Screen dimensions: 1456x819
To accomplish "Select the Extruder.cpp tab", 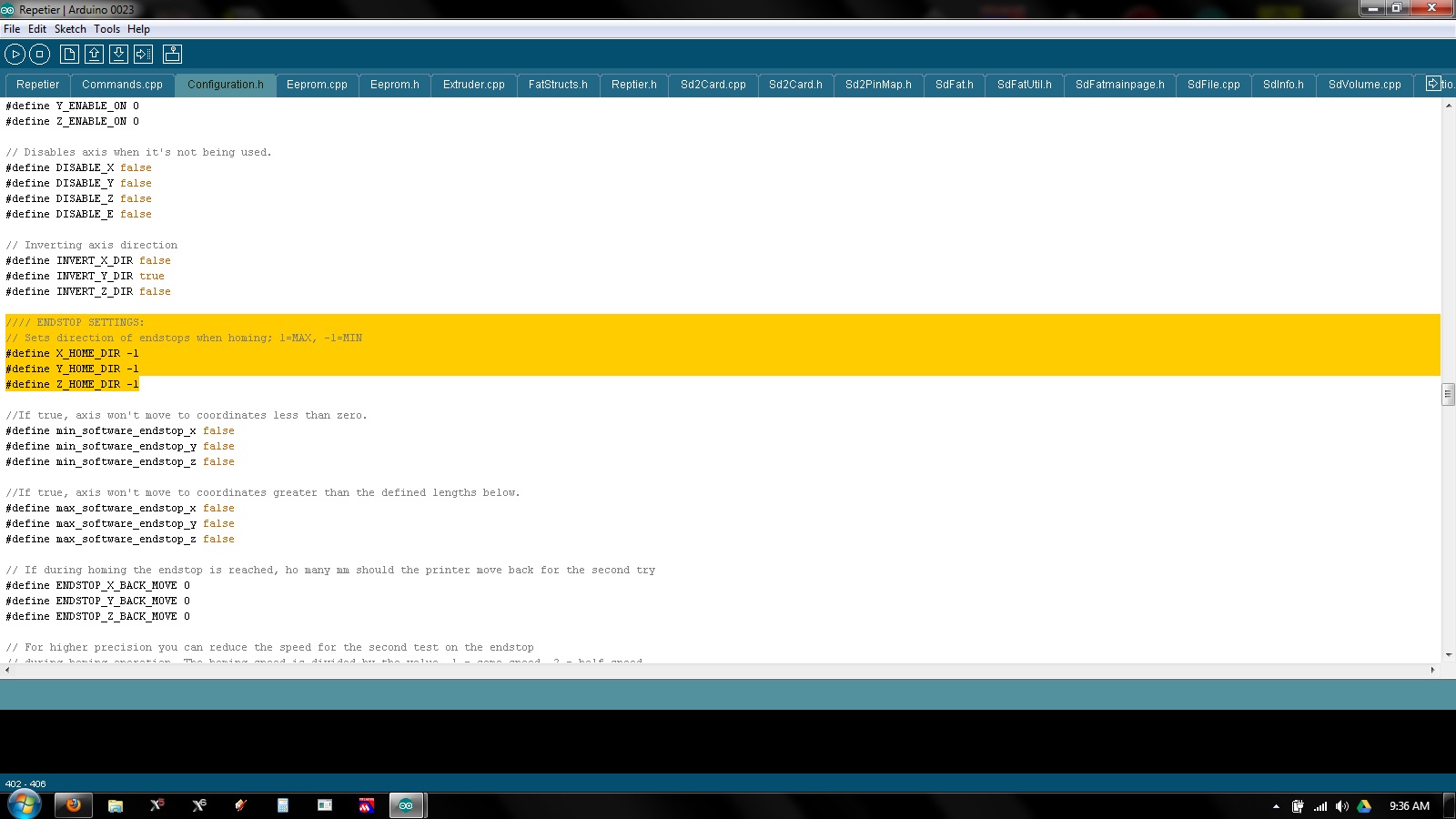I will click(473, 85).
